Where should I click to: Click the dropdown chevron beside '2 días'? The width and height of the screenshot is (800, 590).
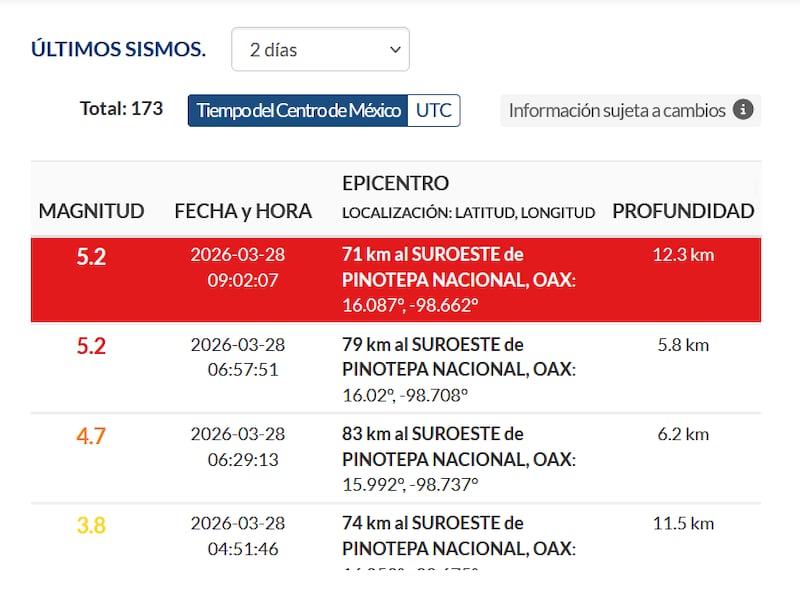point(394,49)
